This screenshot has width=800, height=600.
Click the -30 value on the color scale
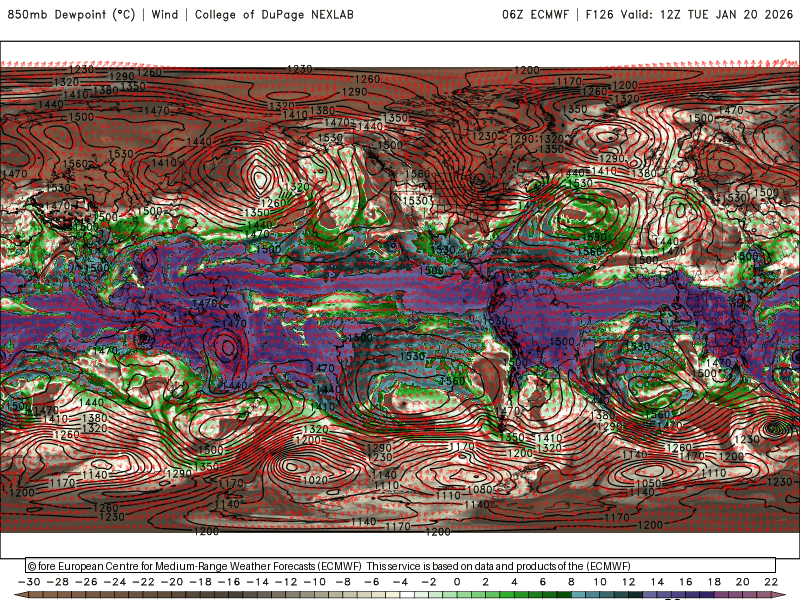click(x=29, y=582)
